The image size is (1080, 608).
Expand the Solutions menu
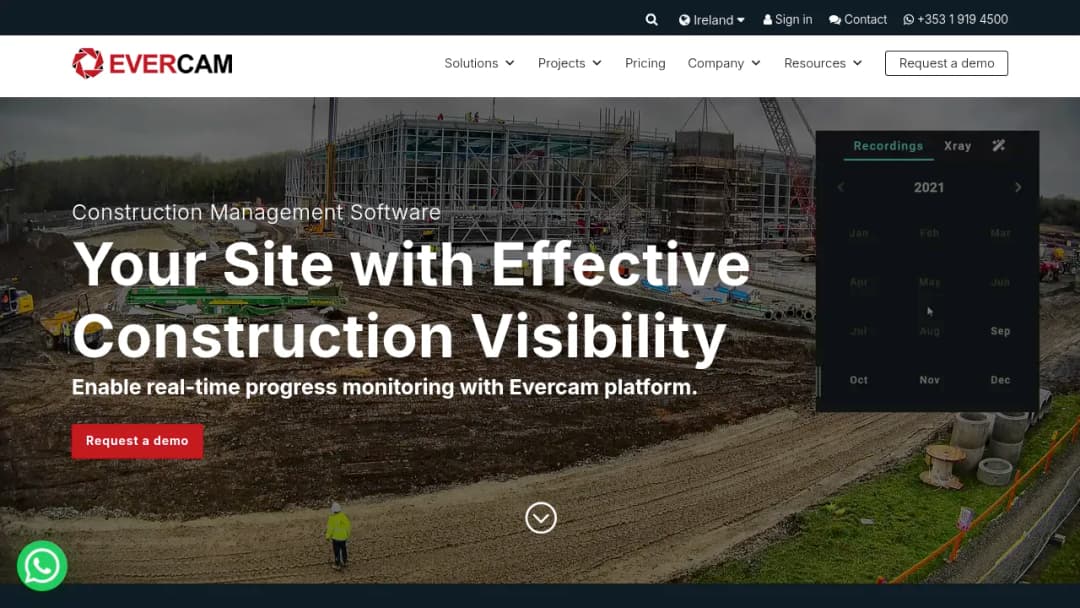click(x=479, y=63)
